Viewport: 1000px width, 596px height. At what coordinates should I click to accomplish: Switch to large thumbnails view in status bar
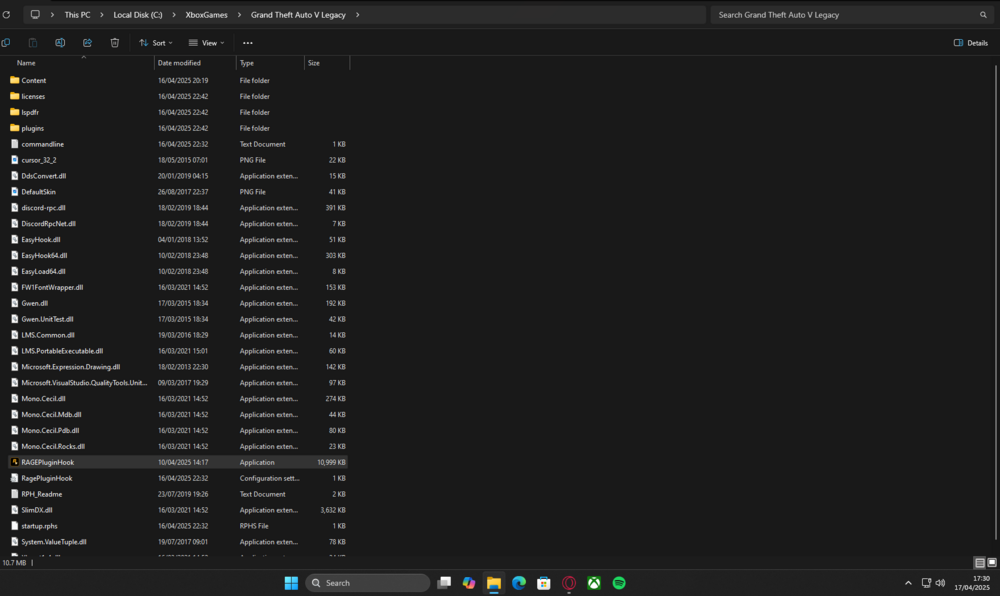[992, 562]
